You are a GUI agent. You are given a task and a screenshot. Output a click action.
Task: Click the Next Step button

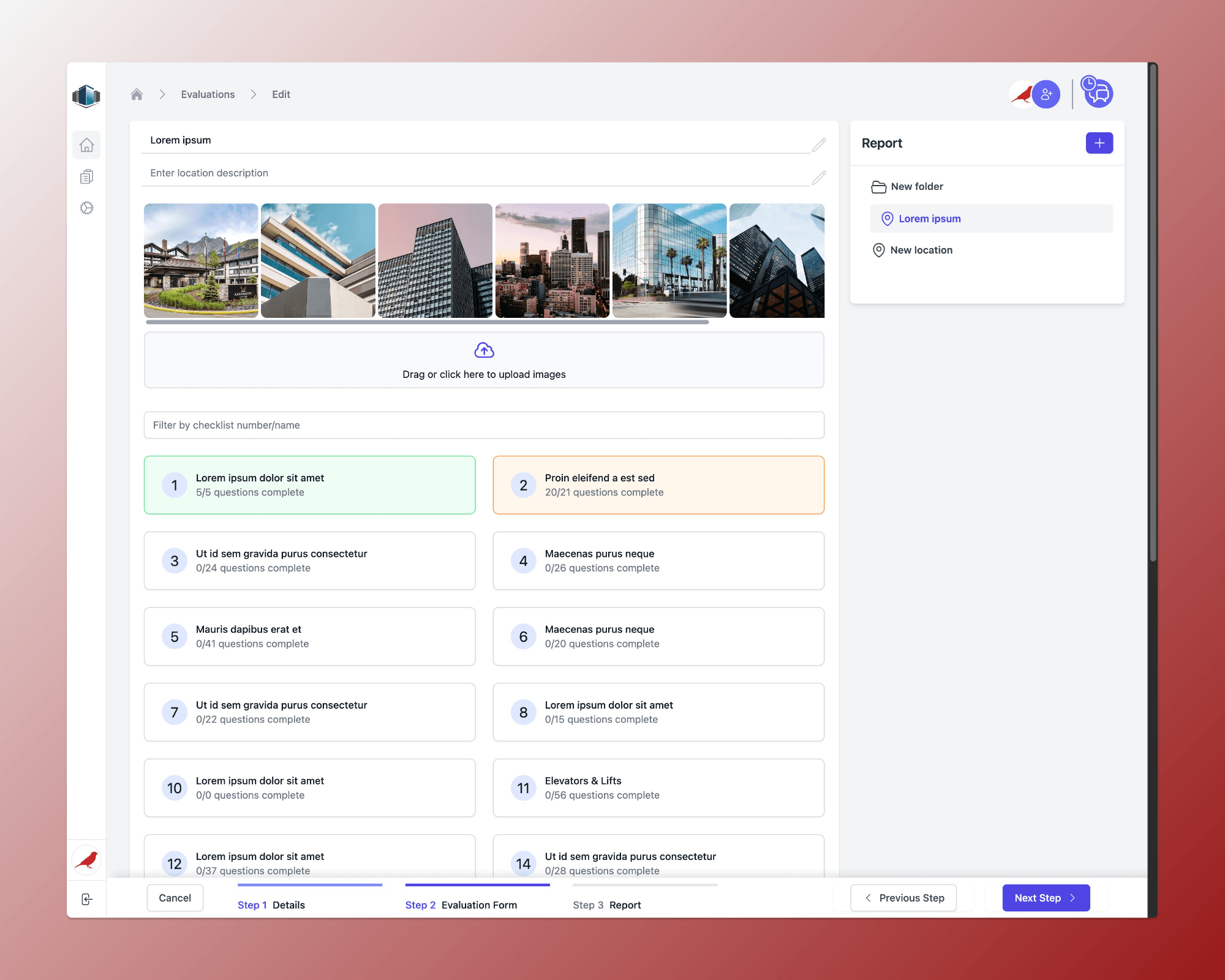[x=1046, y=898]
